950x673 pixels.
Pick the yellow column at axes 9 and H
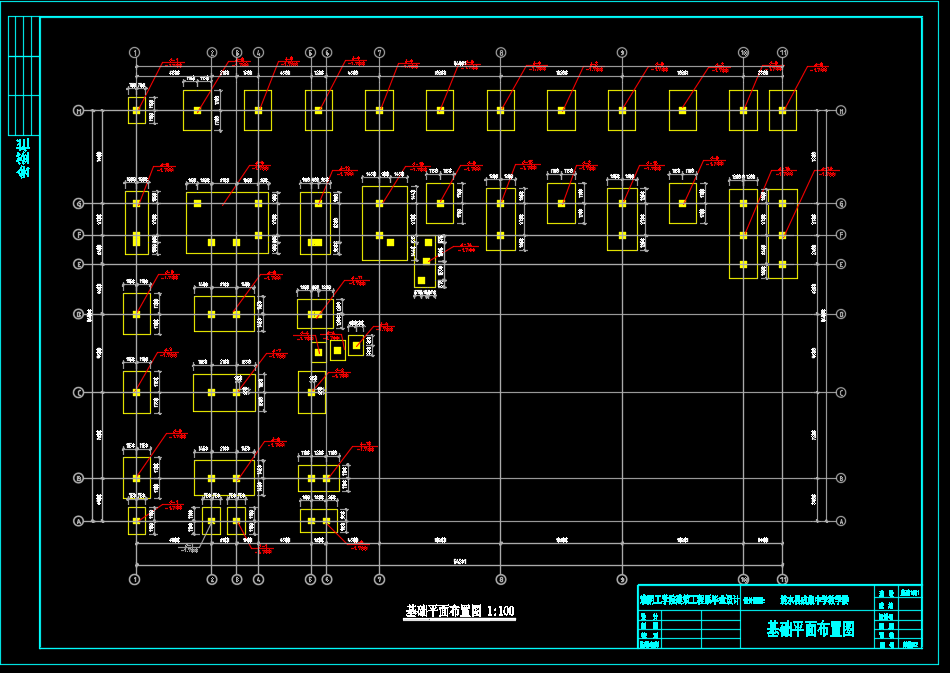coord(622,111)
